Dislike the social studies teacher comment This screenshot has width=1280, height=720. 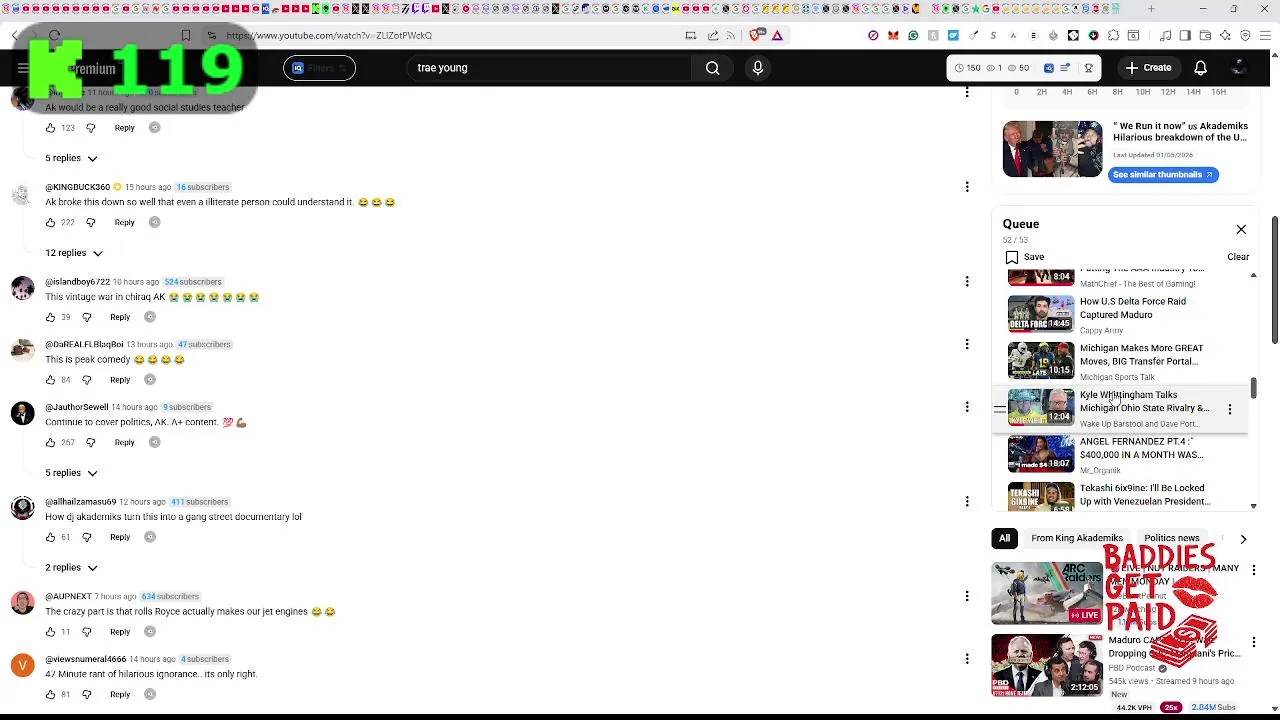click(x=90, y=128)
